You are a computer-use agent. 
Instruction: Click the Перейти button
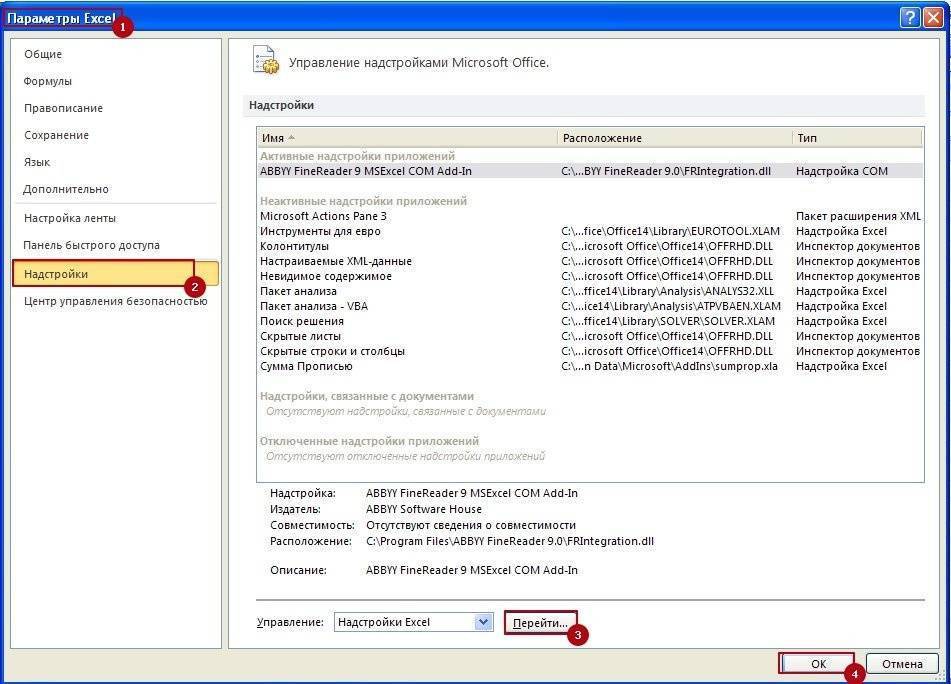pos(541,623)
